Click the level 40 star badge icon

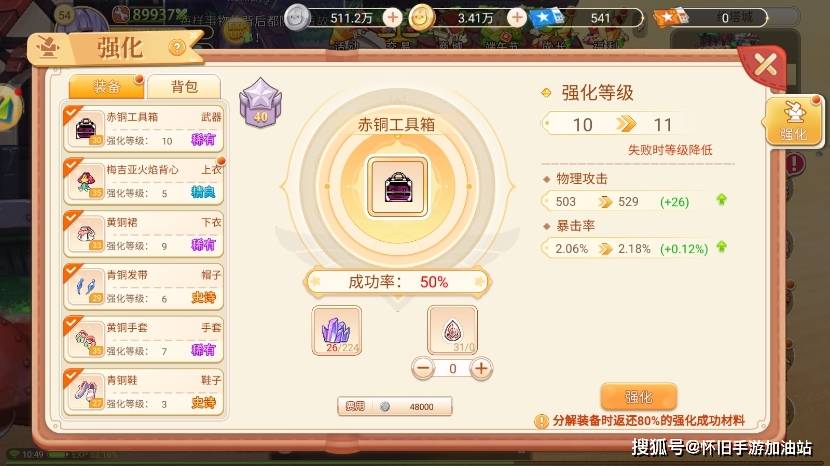pos(260,102)
